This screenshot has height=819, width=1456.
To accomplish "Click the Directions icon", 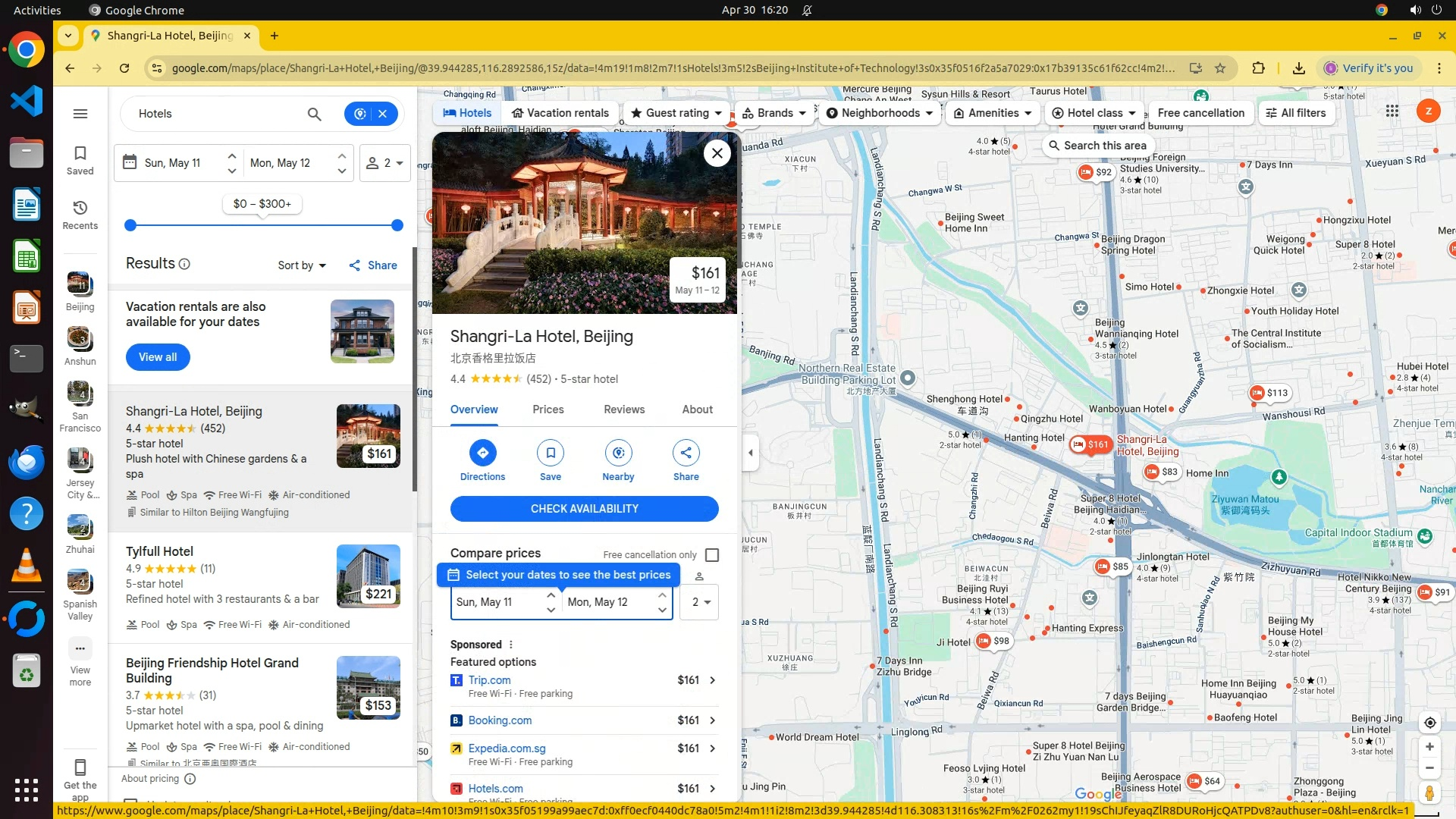I will pos(482,453).
